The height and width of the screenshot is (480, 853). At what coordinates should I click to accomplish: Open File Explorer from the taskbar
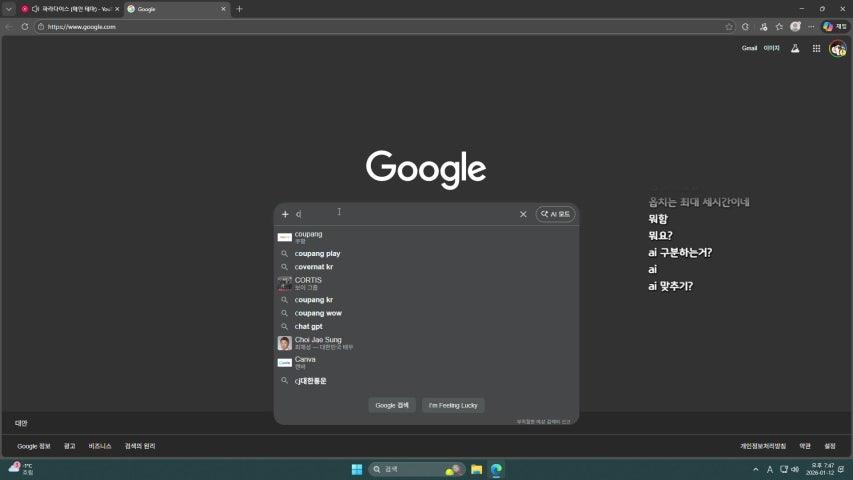click(477, 469)
